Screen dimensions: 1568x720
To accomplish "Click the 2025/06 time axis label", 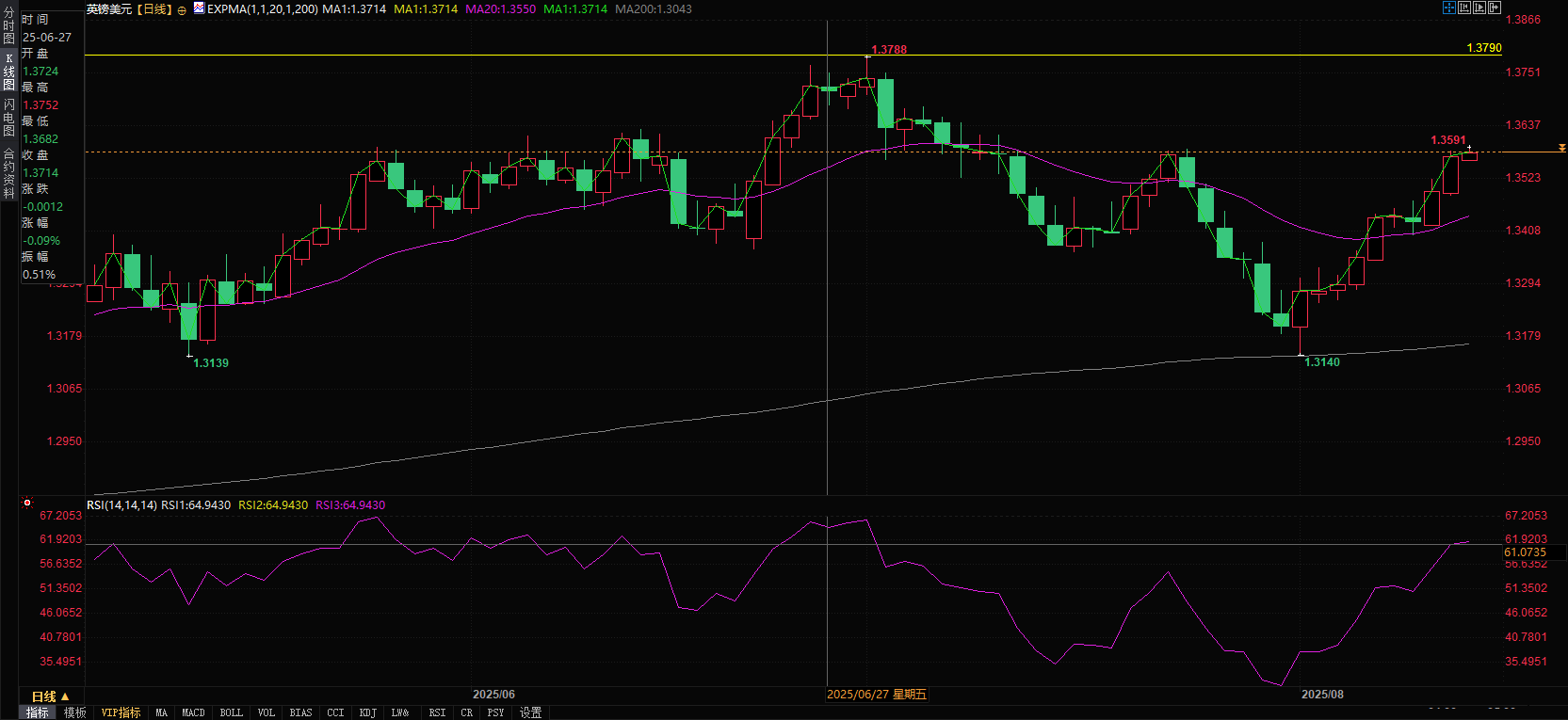I will [x=493, y=695].
